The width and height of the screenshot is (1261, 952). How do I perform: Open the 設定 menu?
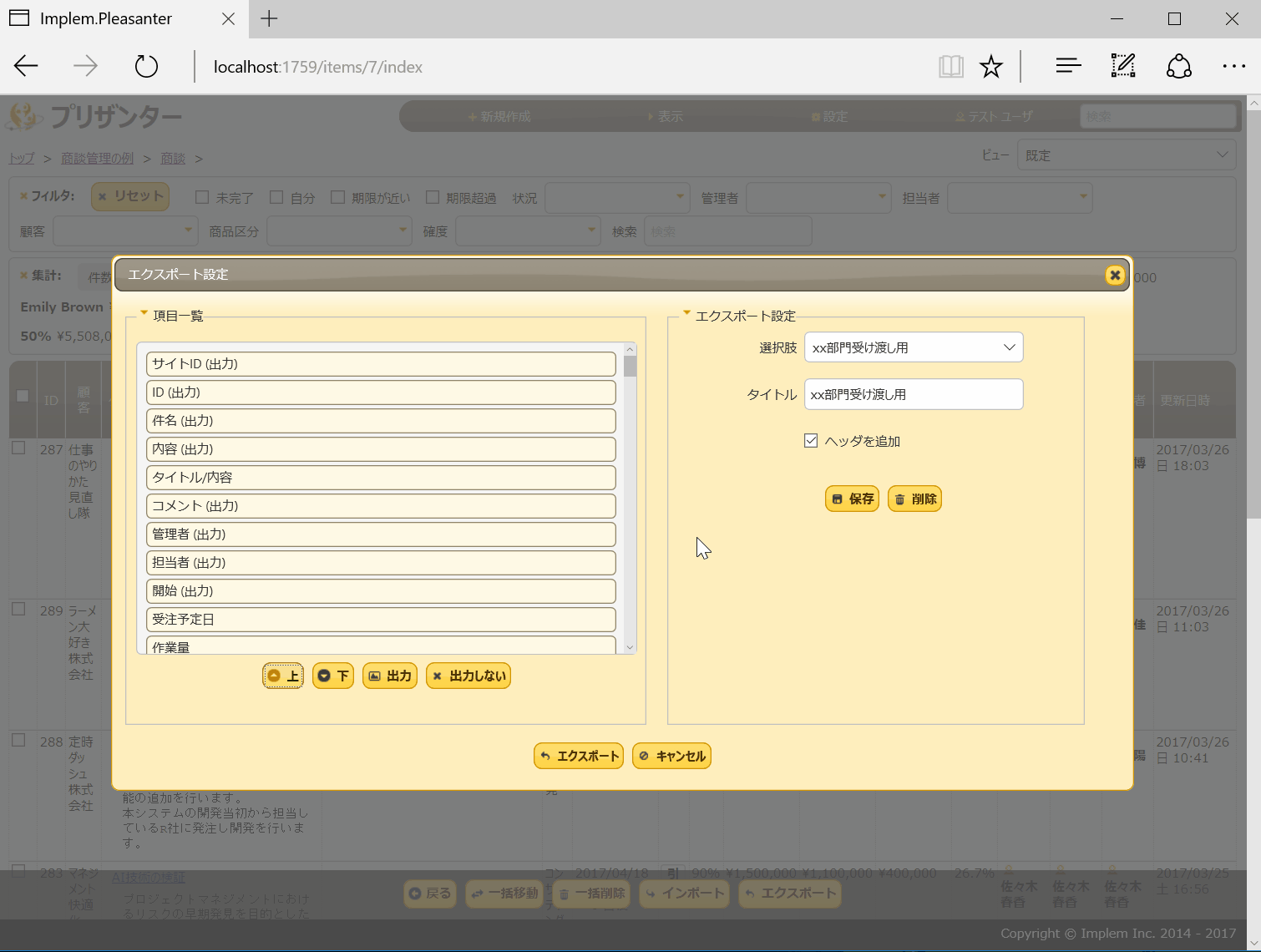coord(830,116)
